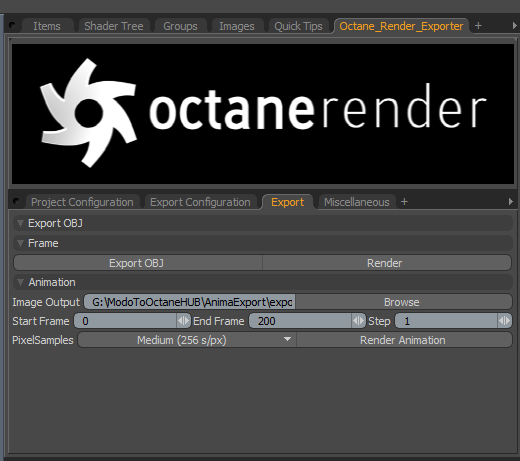Edit the Image Output path field
520x461 pixels.
click(x=189, y=302)
